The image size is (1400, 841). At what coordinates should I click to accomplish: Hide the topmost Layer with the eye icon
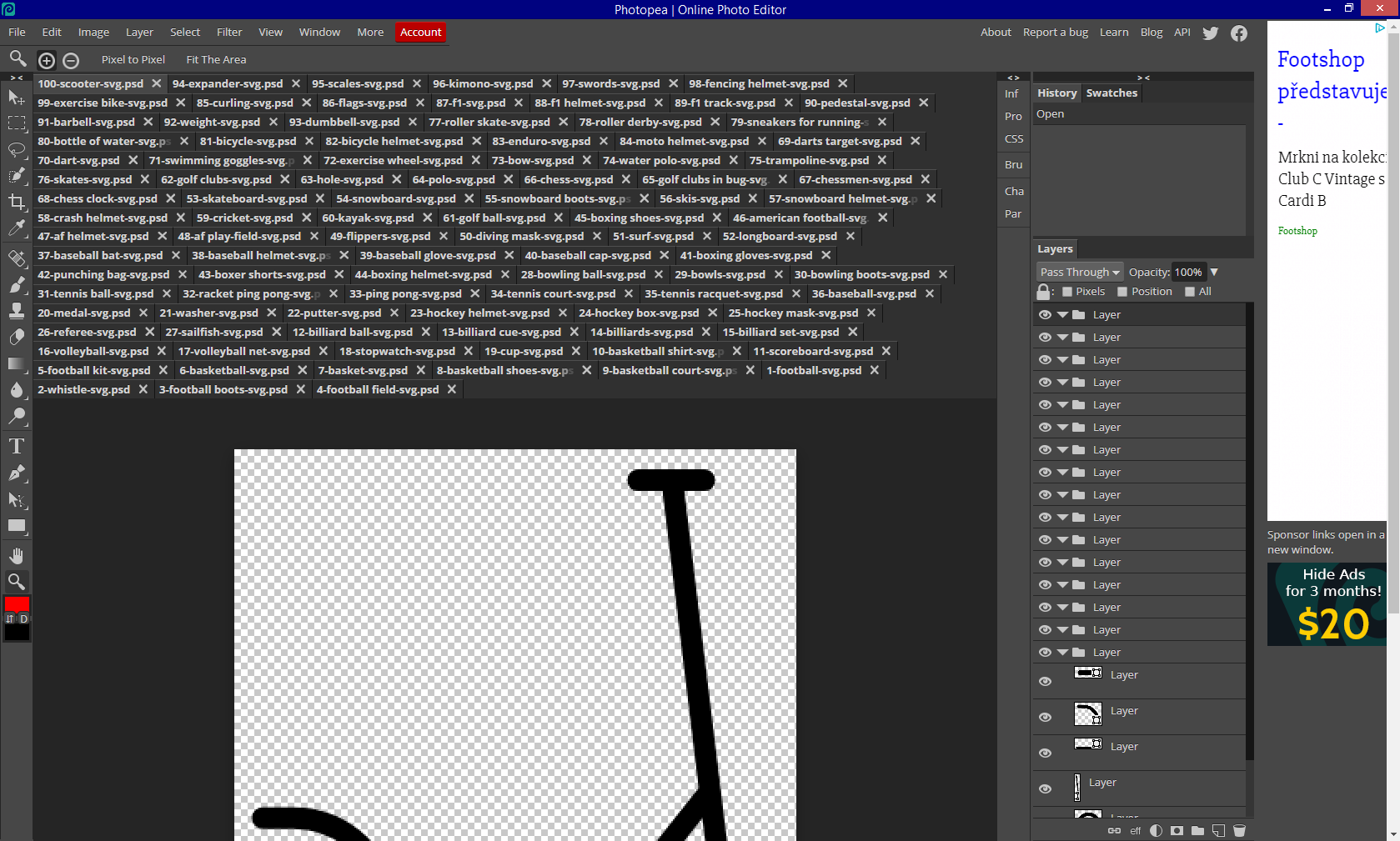(1045, 314)
